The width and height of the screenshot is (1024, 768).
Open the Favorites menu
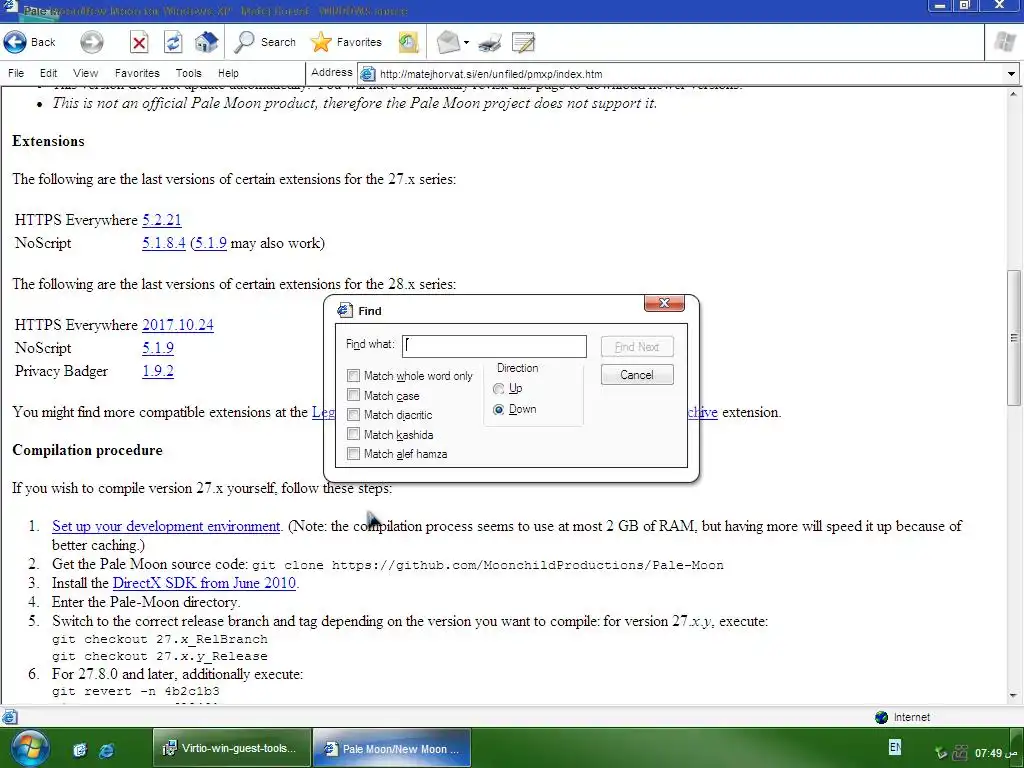pyautogui.click(x=137, y=73)
